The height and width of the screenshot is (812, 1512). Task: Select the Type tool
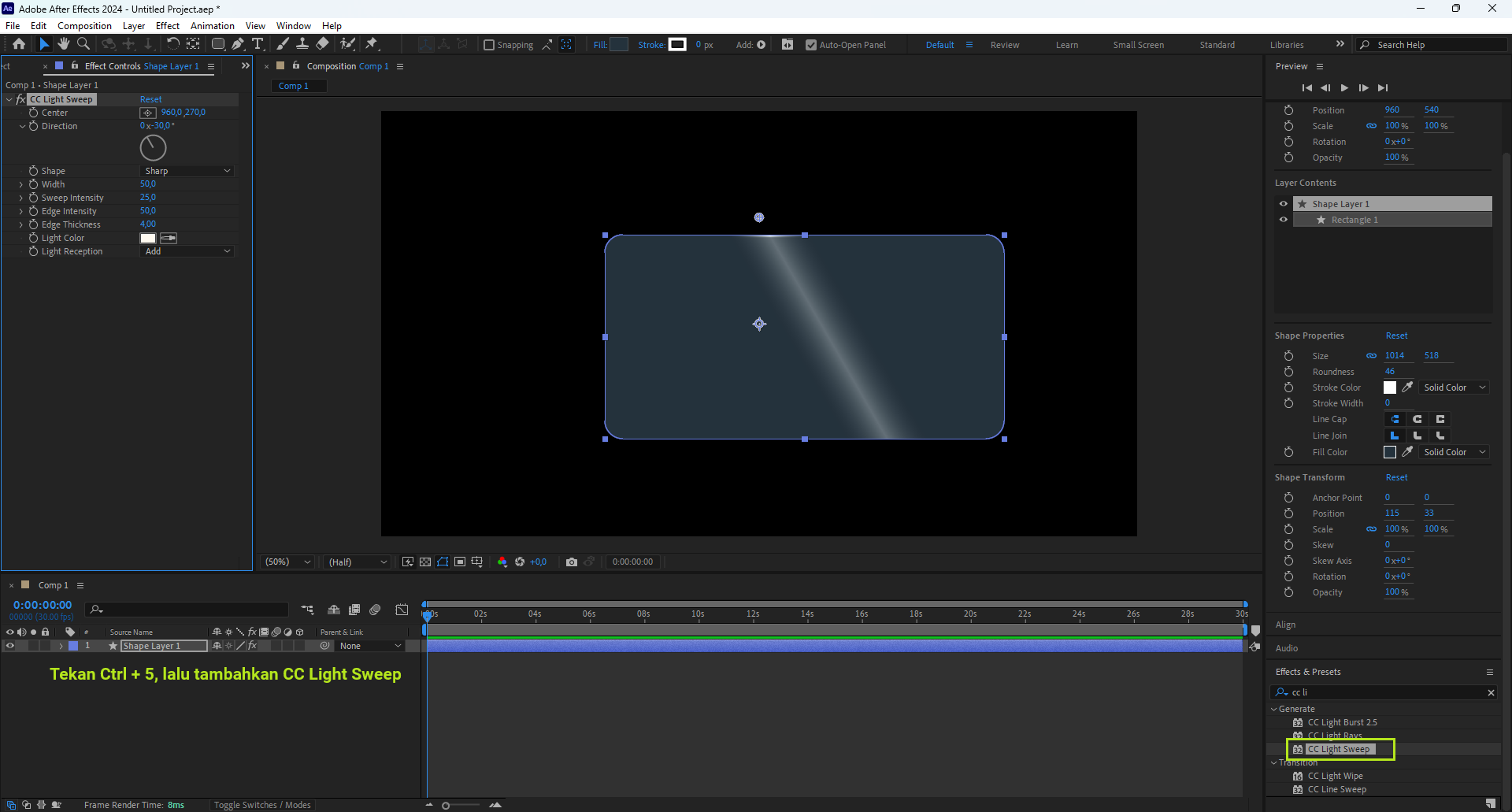click(258, 44)
